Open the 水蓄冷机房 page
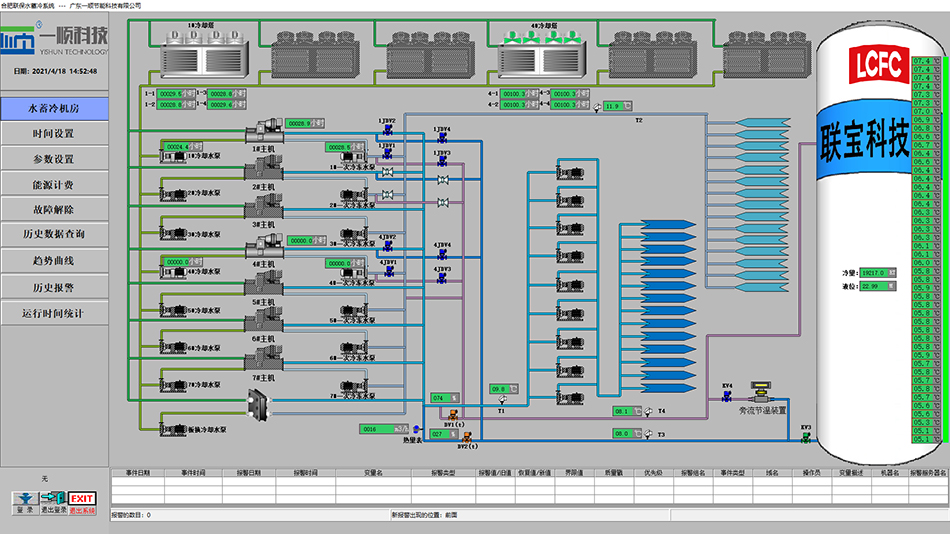The height and width of the screenshot is (534, 950). [x=55, y=108]
